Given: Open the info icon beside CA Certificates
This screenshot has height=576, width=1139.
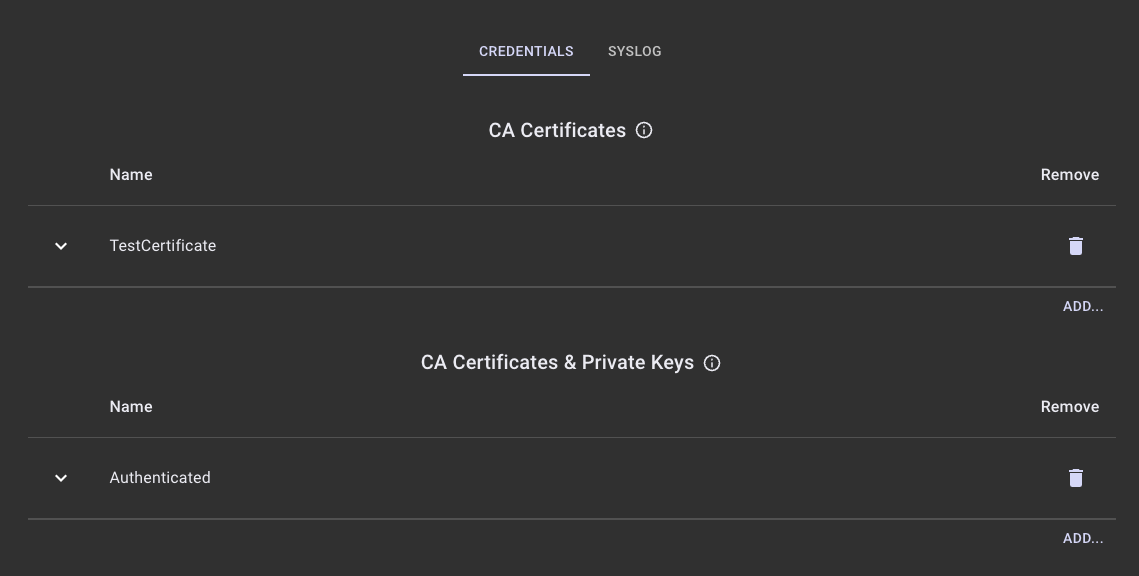Looking at the screenshot, I should pos(644,130).
